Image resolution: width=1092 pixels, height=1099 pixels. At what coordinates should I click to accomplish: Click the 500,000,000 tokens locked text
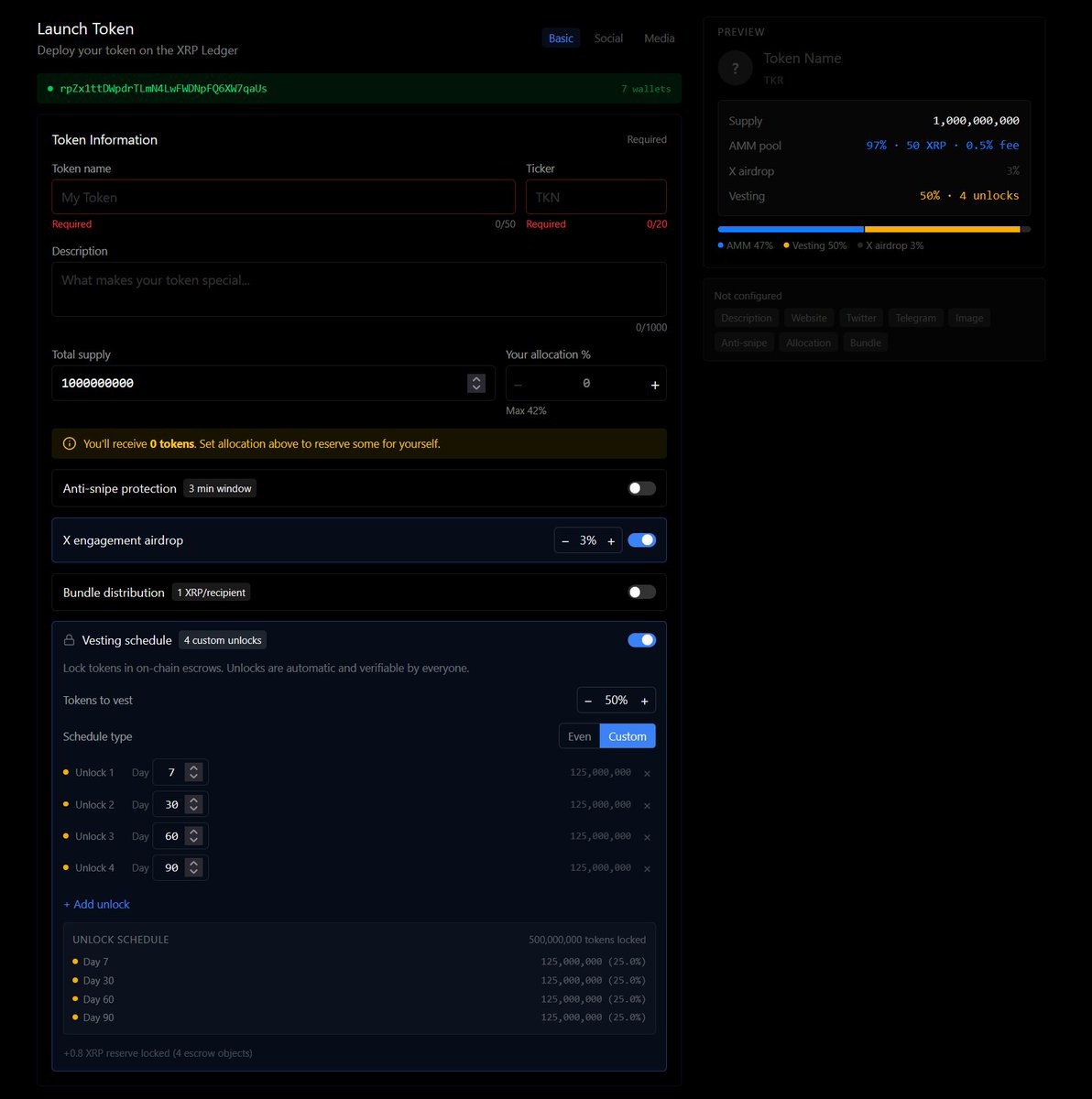coord(587,940)
